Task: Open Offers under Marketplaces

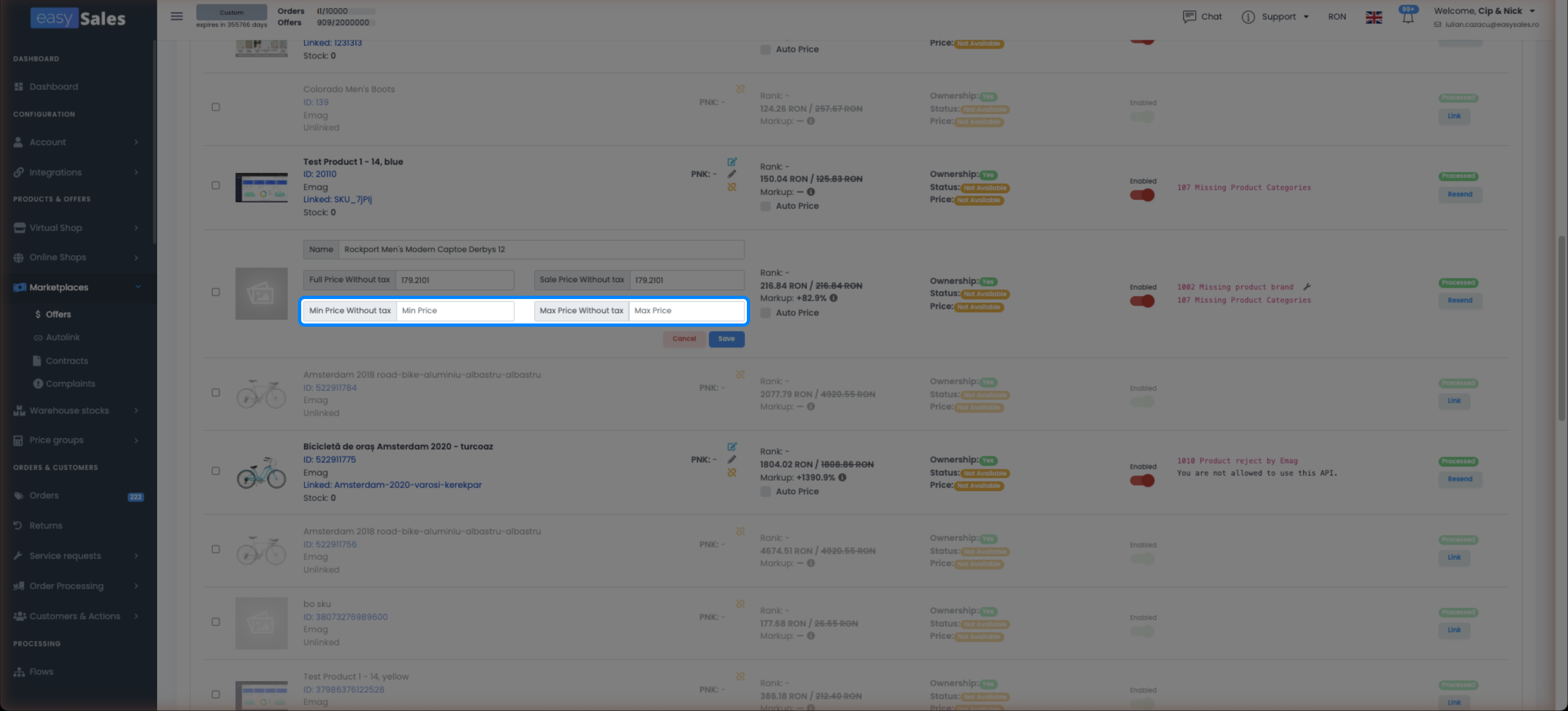Action: (58, 315)
